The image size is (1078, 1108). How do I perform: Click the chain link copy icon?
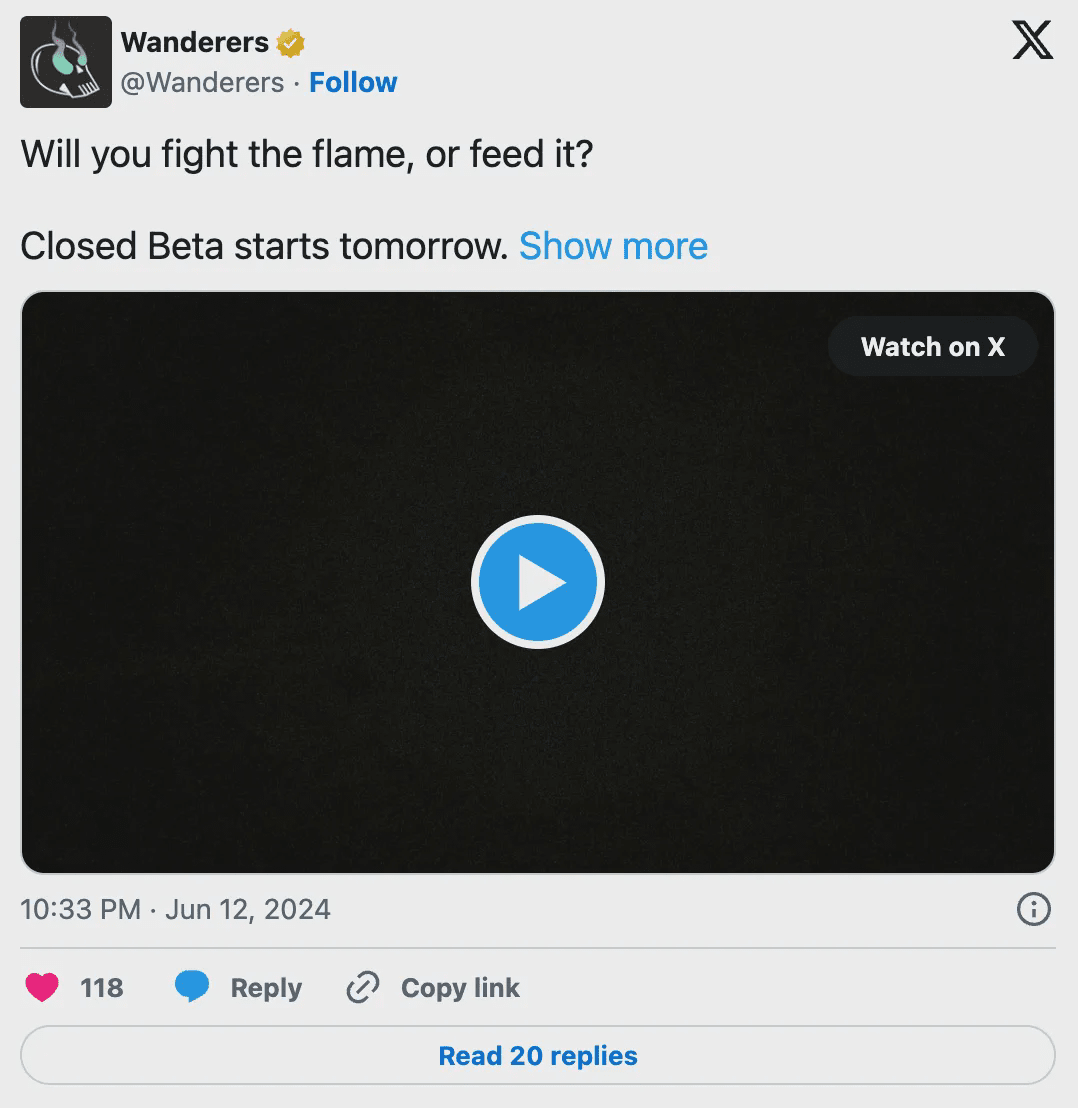(361, 988)
